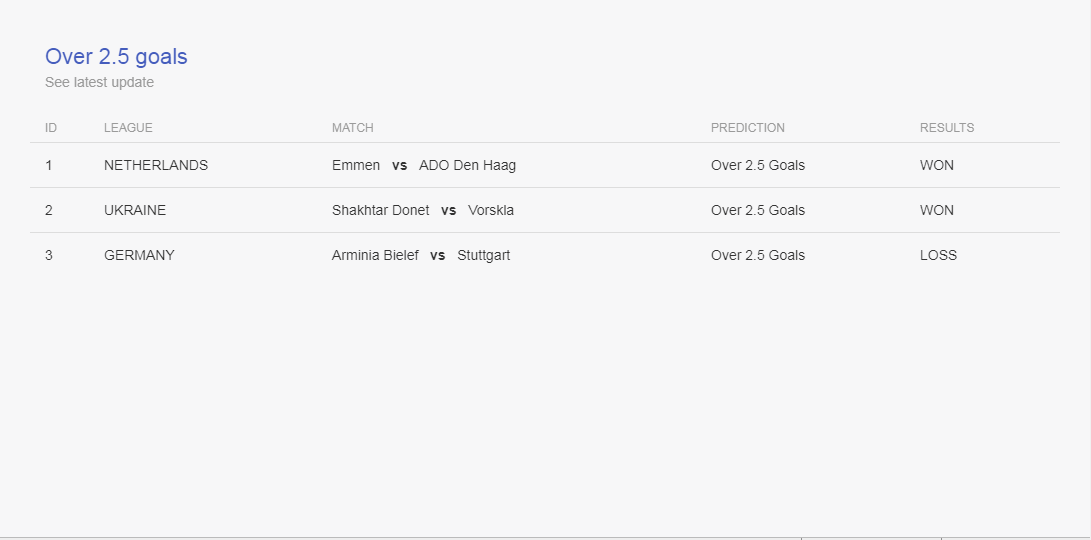Screen dimensions: 1091x540
Task: Click the Over 2.5 Goals prediction for Ukraine
Action: pyautogui.click(x=758, y=210)
